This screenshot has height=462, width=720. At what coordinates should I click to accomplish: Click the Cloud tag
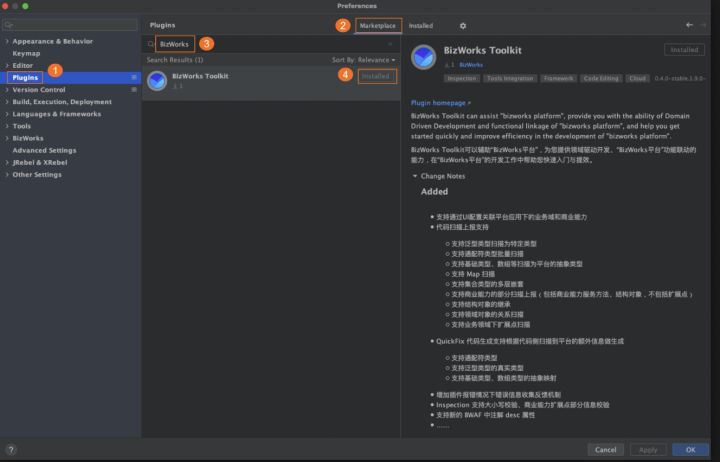point(637,79)
